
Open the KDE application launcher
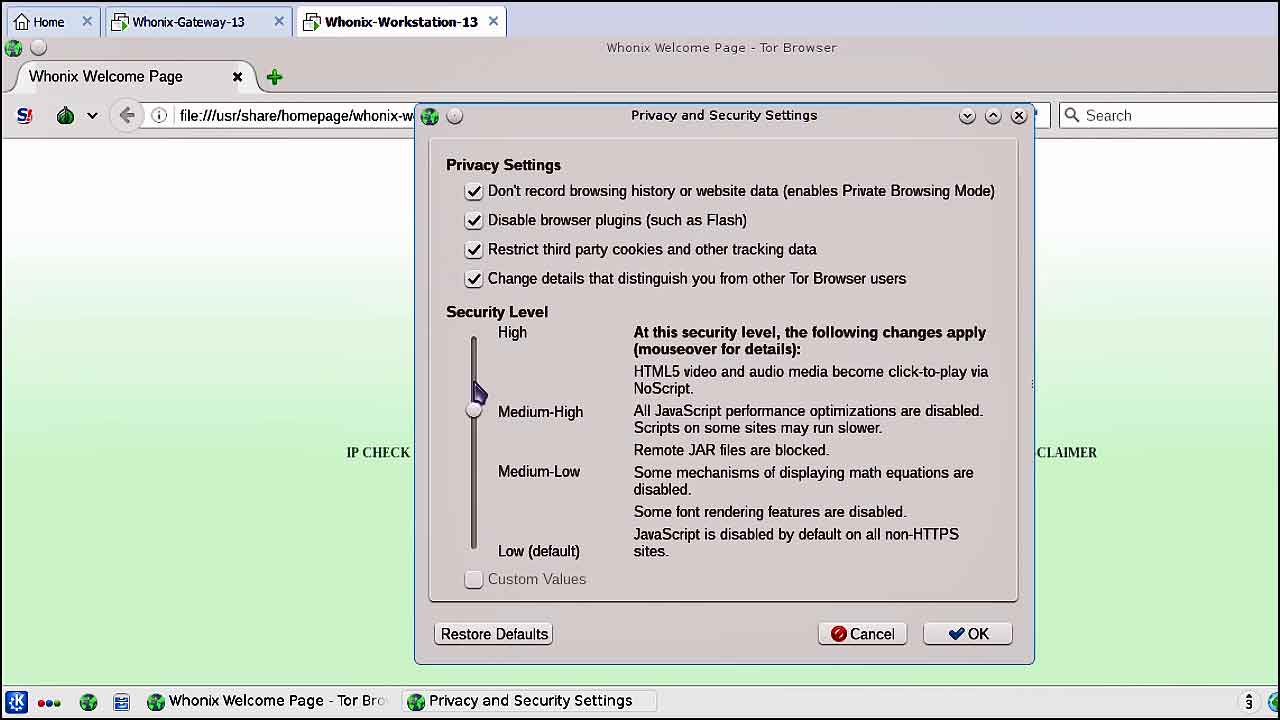(x=16, y=702)
